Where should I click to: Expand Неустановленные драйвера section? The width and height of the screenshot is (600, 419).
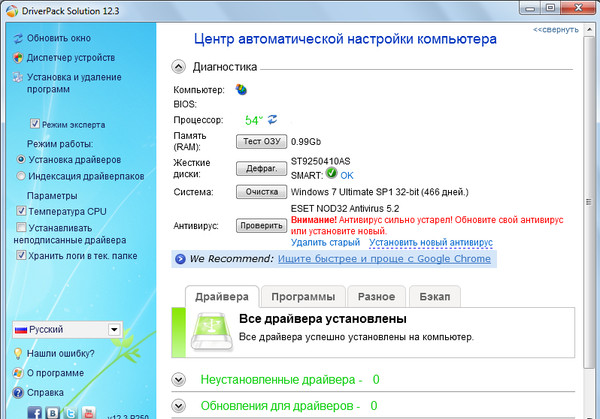click(x=178, y=380)
